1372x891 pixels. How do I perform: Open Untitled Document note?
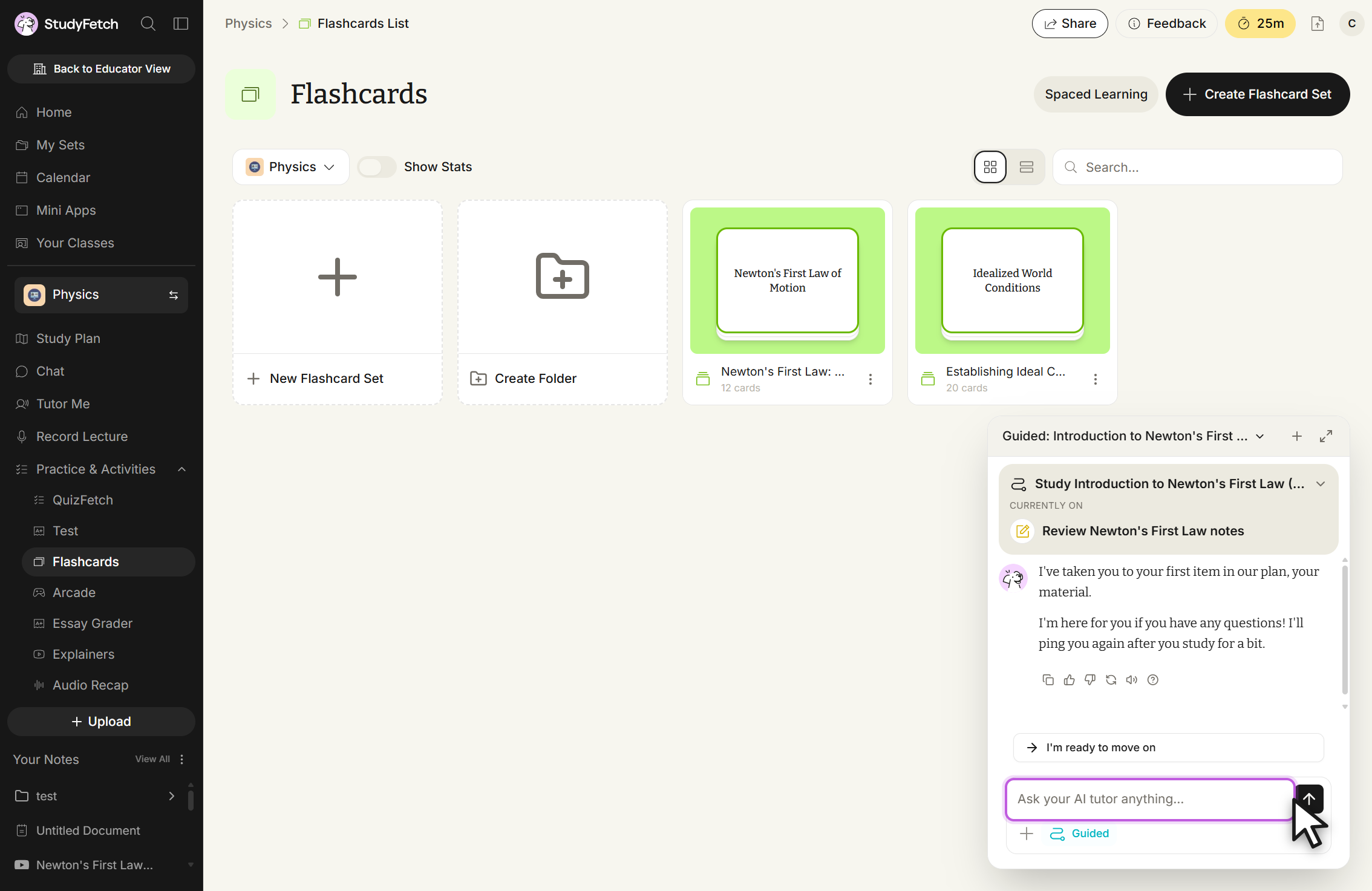tap(88, 831)
